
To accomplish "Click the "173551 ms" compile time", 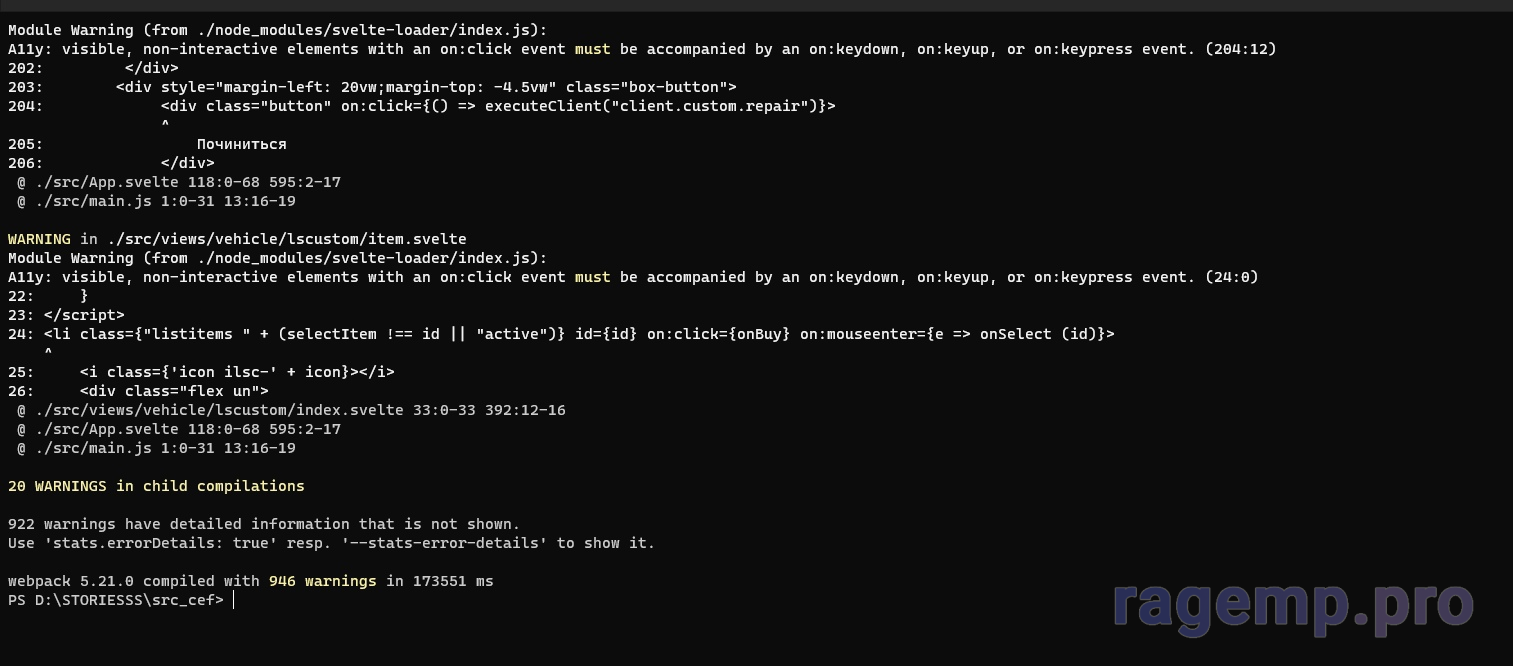I will (453, 581).
